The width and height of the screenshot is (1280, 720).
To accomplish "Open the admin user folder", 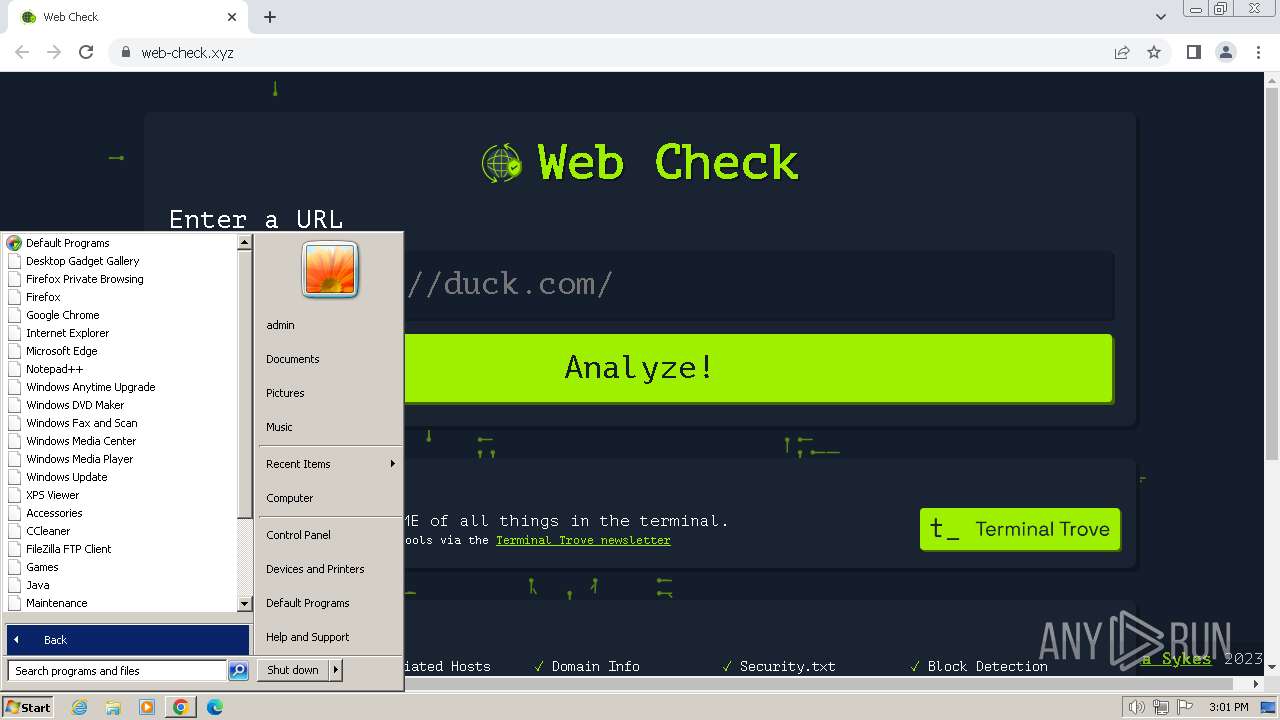I will click(280, 325).
